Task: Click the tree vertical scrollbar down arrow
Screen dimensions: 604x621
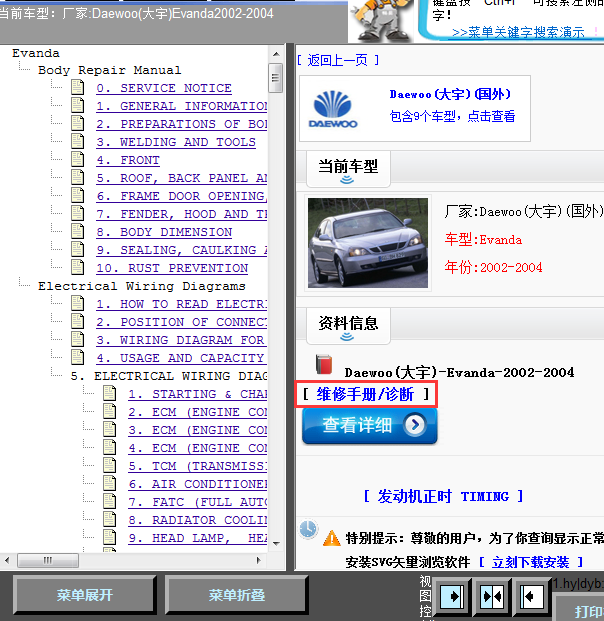Action: 276,544
